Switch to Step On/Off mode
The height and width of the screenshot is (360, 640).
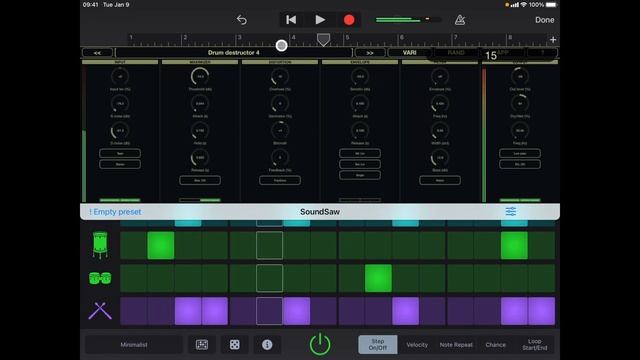378,344
